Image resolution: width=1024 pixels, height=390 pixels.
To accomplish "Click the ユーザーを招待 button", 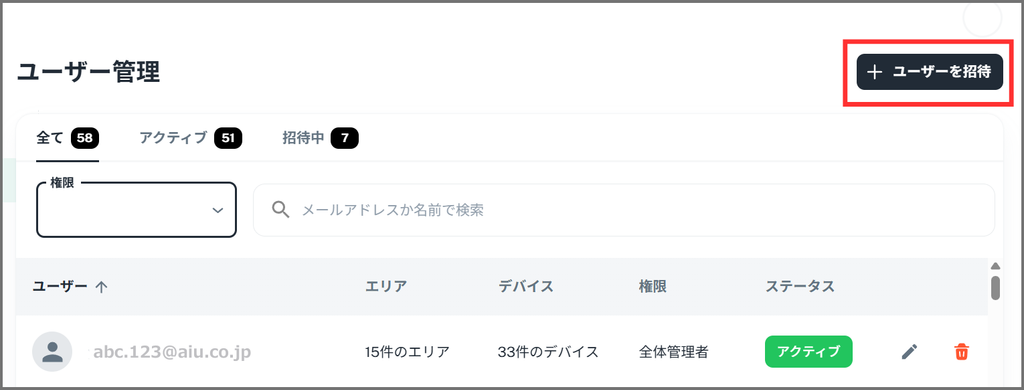I will (x=929, y=72).
